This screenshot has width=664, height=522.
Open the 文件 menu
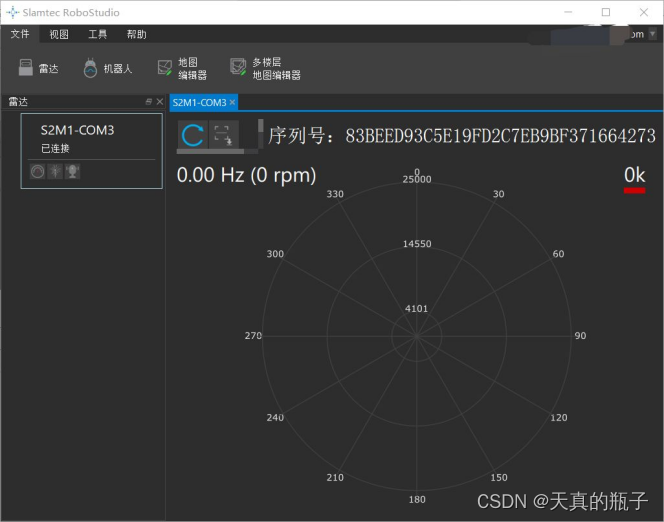[20, 34]
